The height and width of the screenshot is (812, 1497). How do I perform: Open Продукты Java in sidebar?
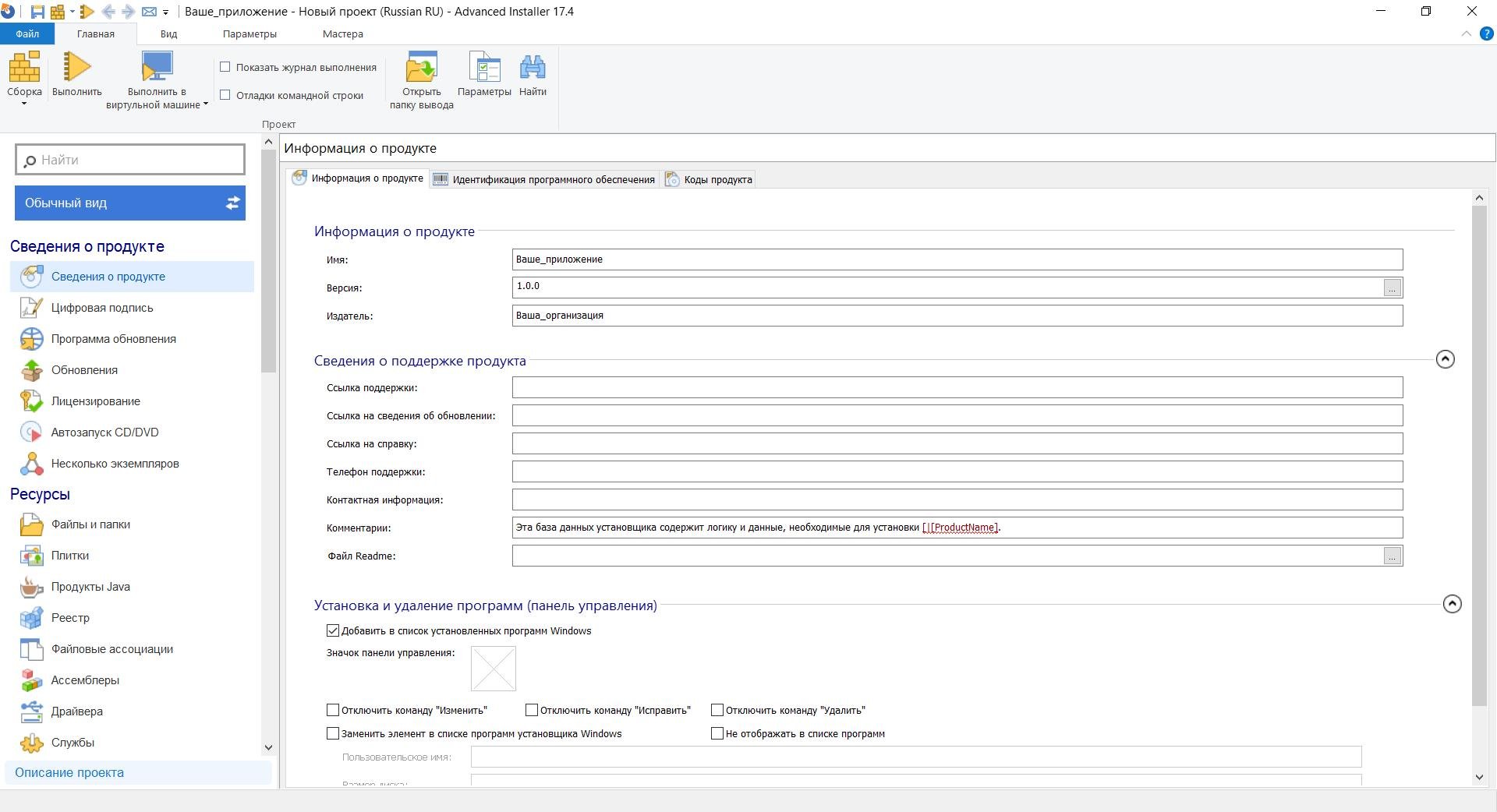click(x=90, y=587)
